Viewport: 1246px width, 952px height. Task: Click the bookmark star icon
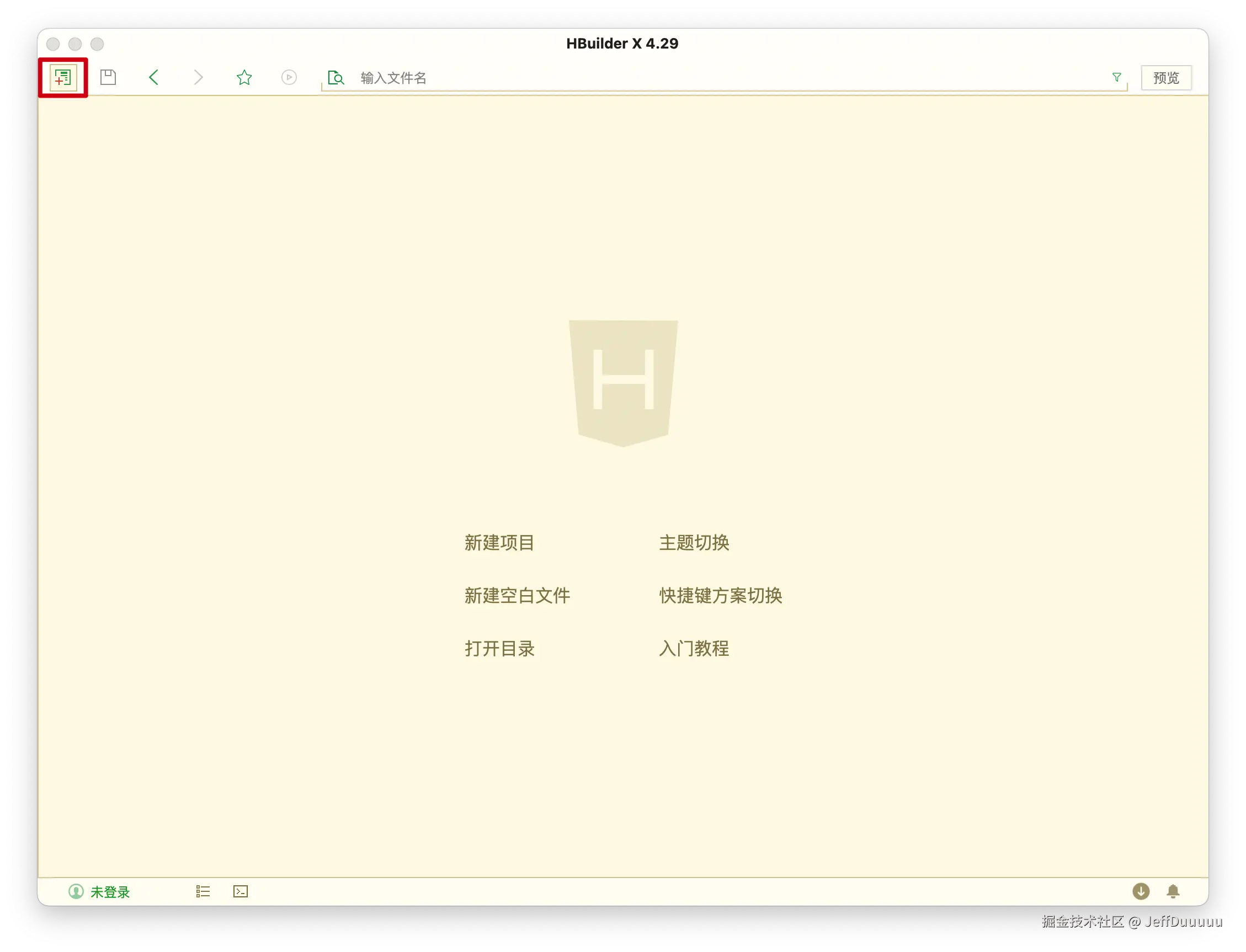tap(244, 77)
